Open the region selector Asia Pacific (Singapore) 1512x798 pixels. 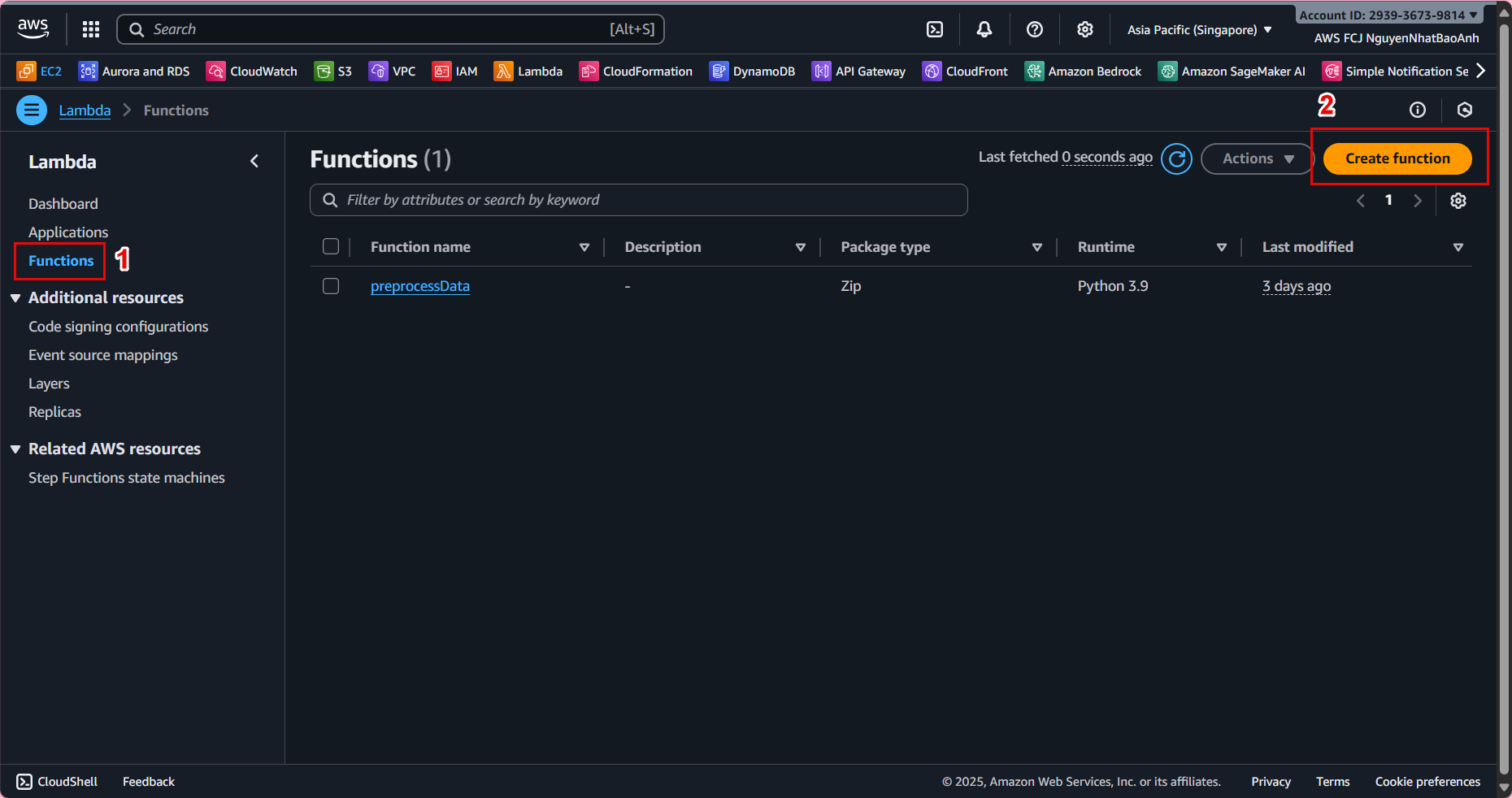click(1200, 30)
